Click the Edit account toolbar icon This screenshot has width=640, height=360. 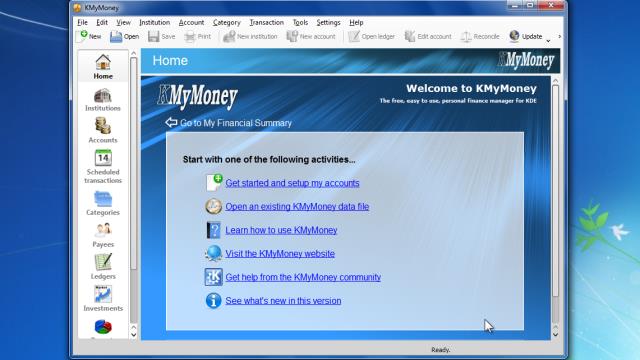click(409, 36)
